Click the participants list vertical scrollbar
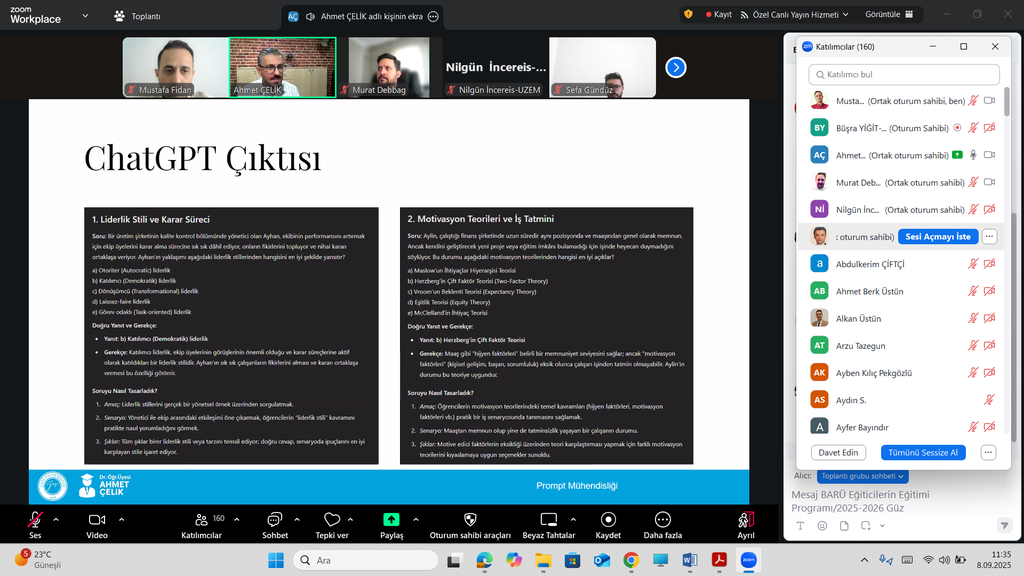This screenshot has width=1024, height=576. click(1007, 101)
